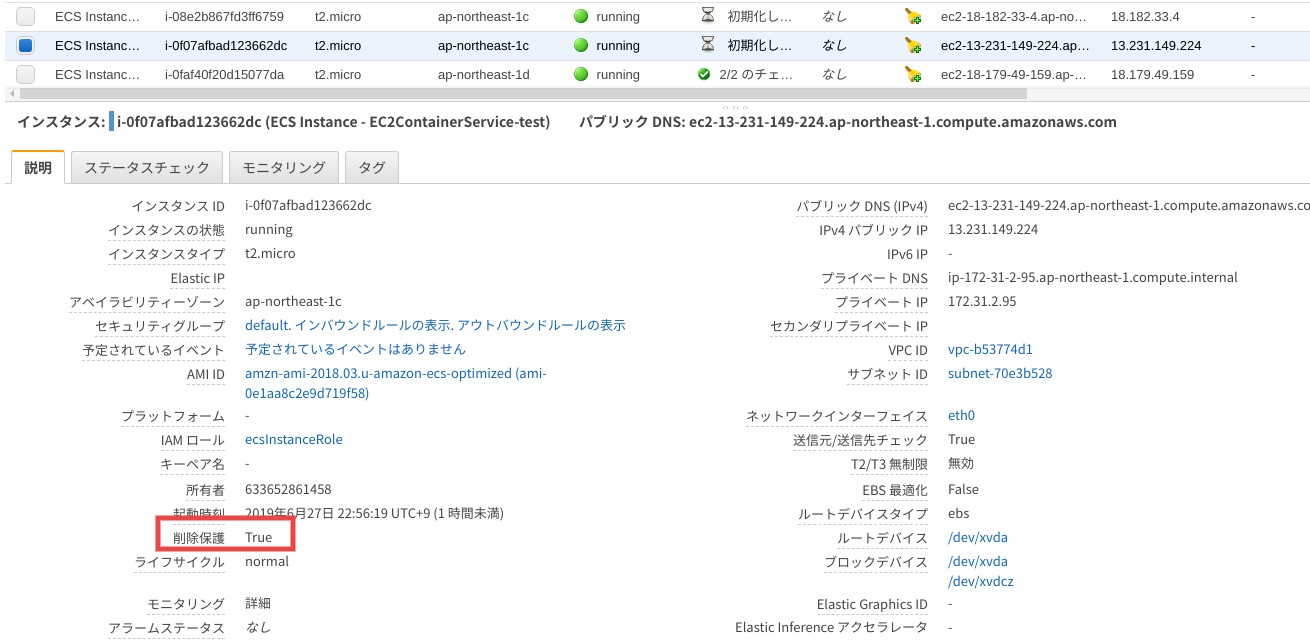Click EBS 最適化 value False
Viewport: 1310px width, 640px height.
[963, 490]
